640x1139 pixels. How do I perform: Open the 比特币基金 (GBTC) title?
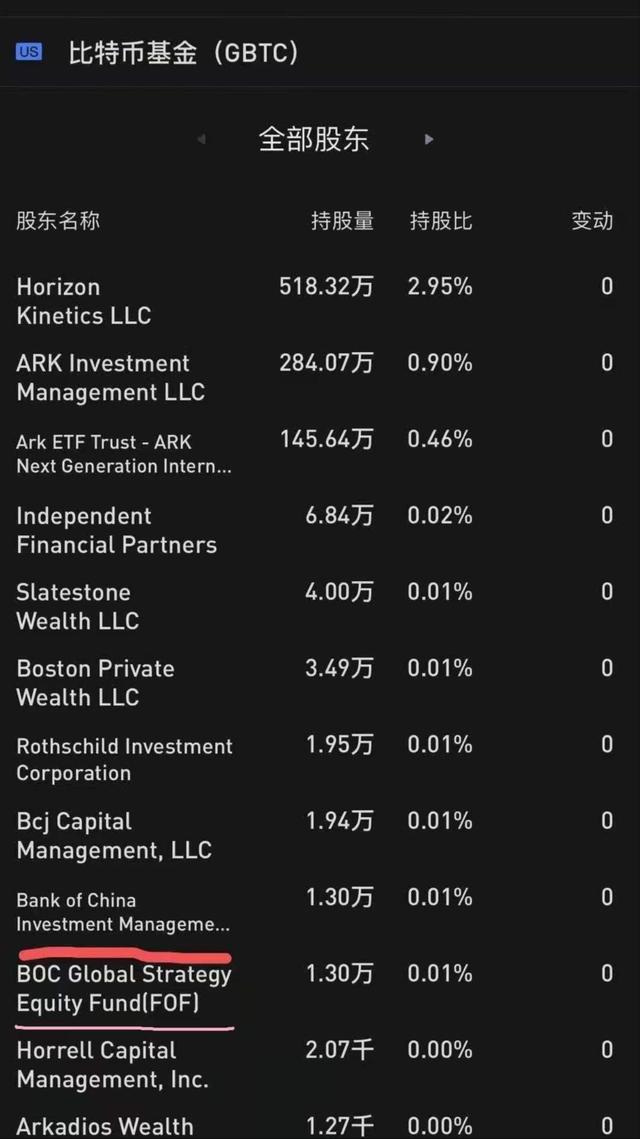pyautogui.click(x=183, y=53)
